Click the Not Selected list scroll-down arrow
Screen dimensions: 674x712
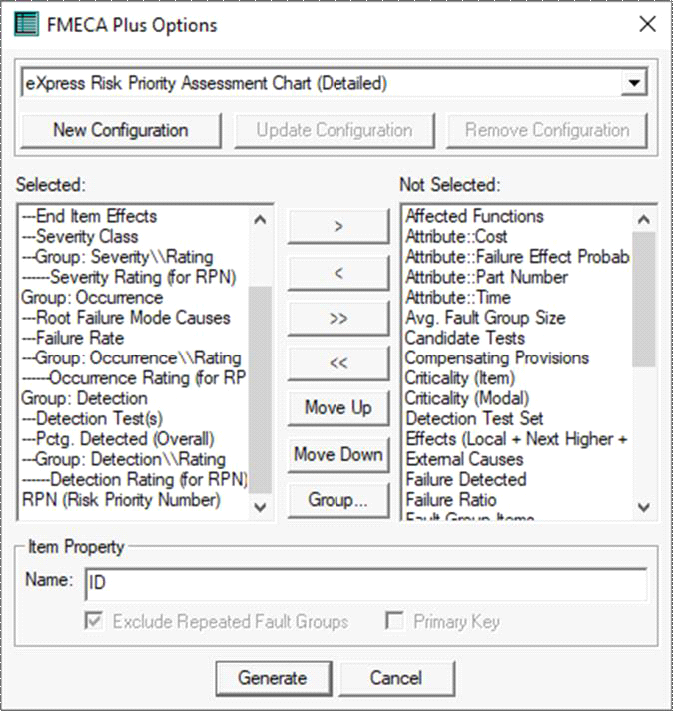click(x=644, y=507)
